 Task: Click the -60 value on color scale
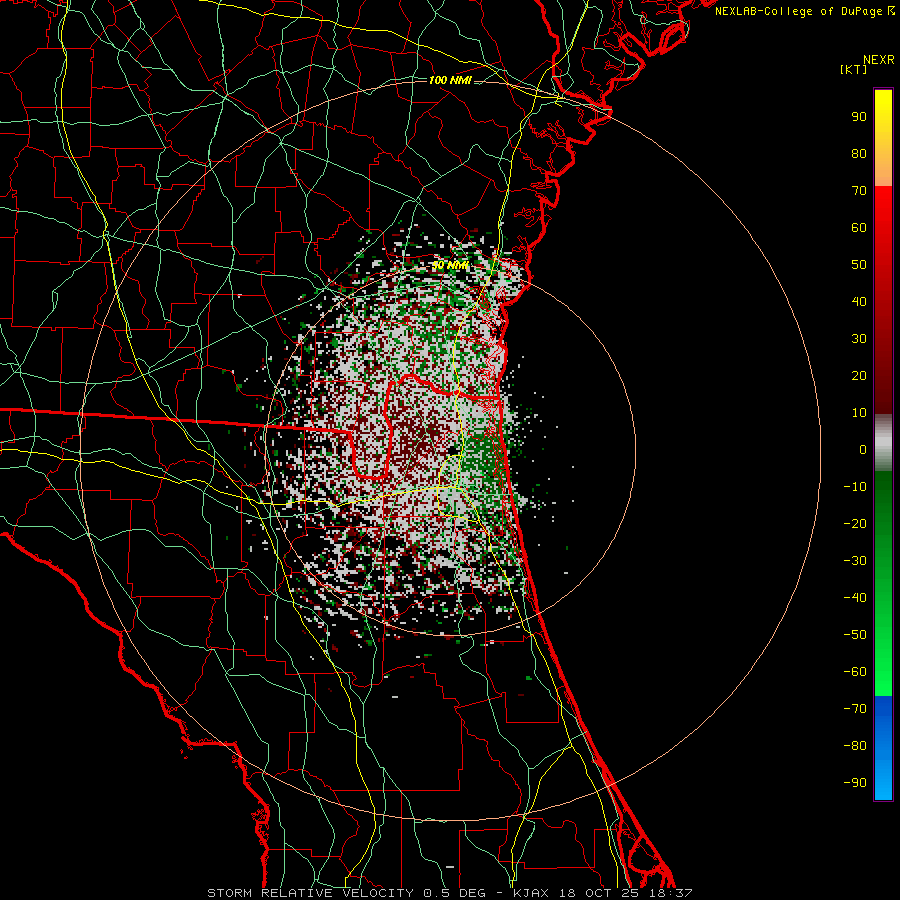(855, 672)
